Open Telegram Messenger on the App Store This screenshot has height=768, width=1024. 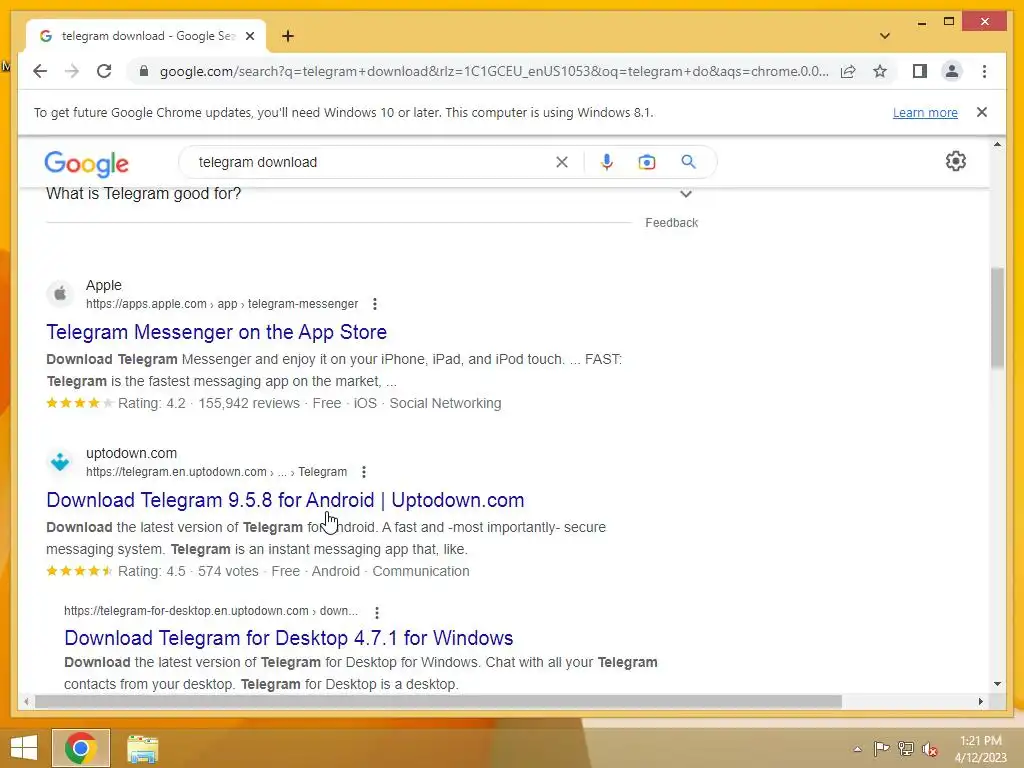pyautogui.click(x=217, y=332)
